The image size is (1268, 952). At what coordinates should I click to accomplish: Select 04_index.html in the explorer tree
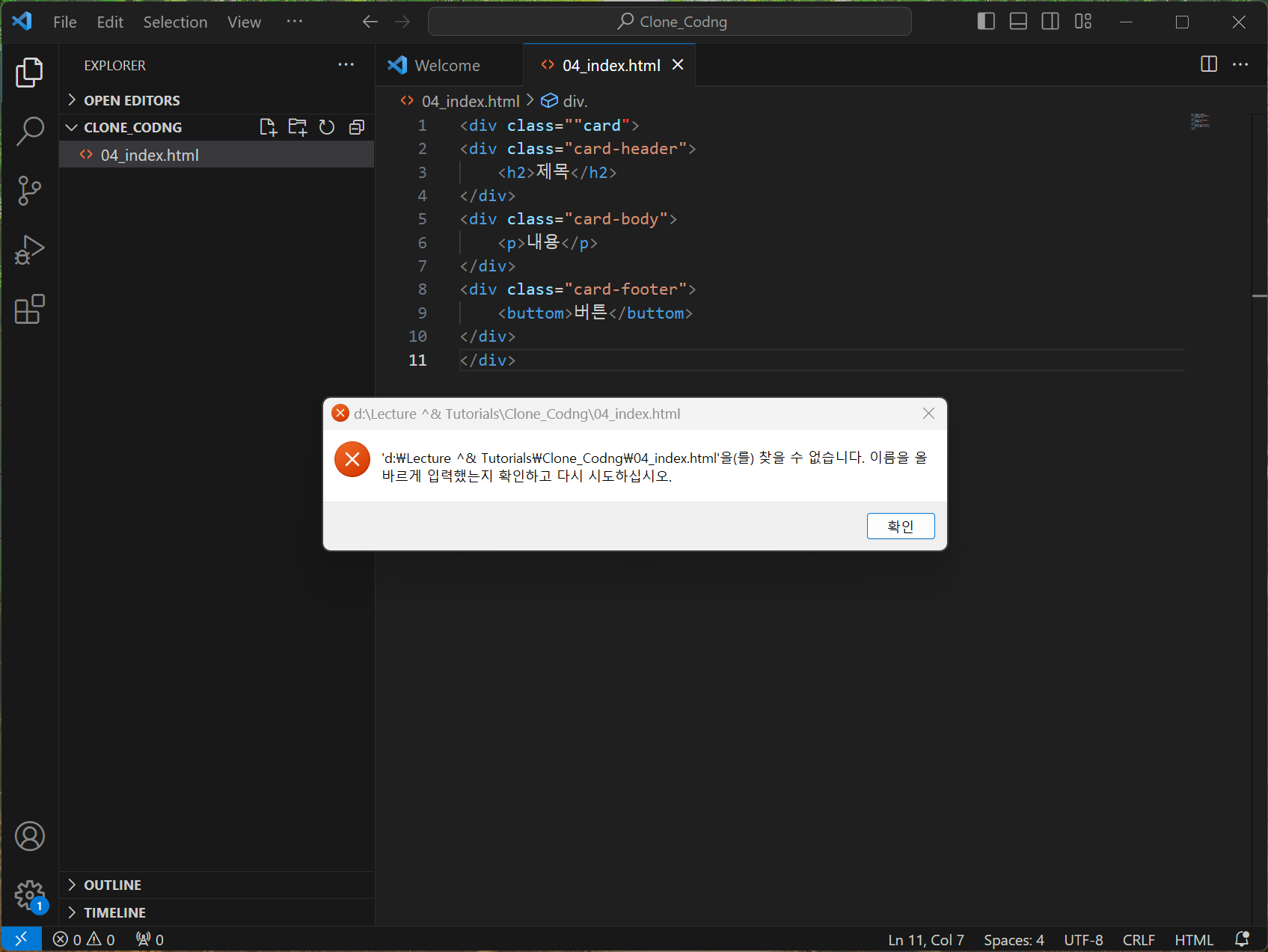[217, 155]
